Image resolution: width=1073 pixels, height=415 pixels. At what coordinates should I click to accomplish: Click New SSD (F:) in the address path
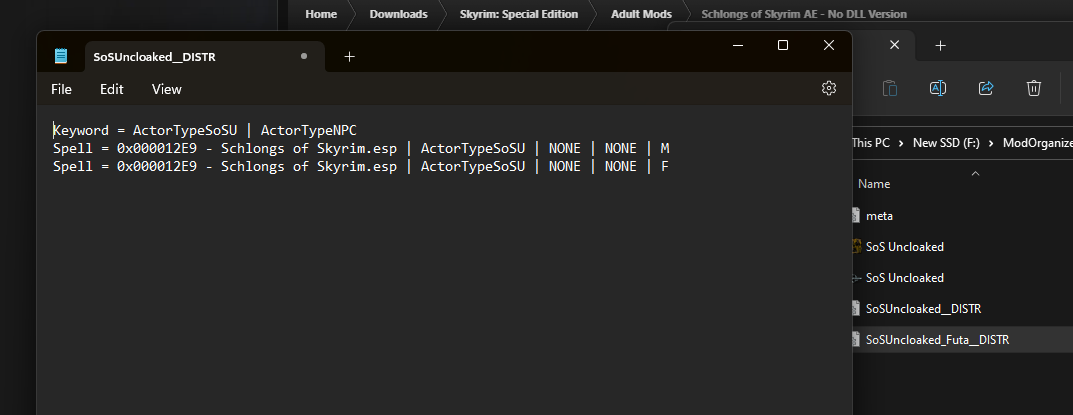click(x=946, y=142)
